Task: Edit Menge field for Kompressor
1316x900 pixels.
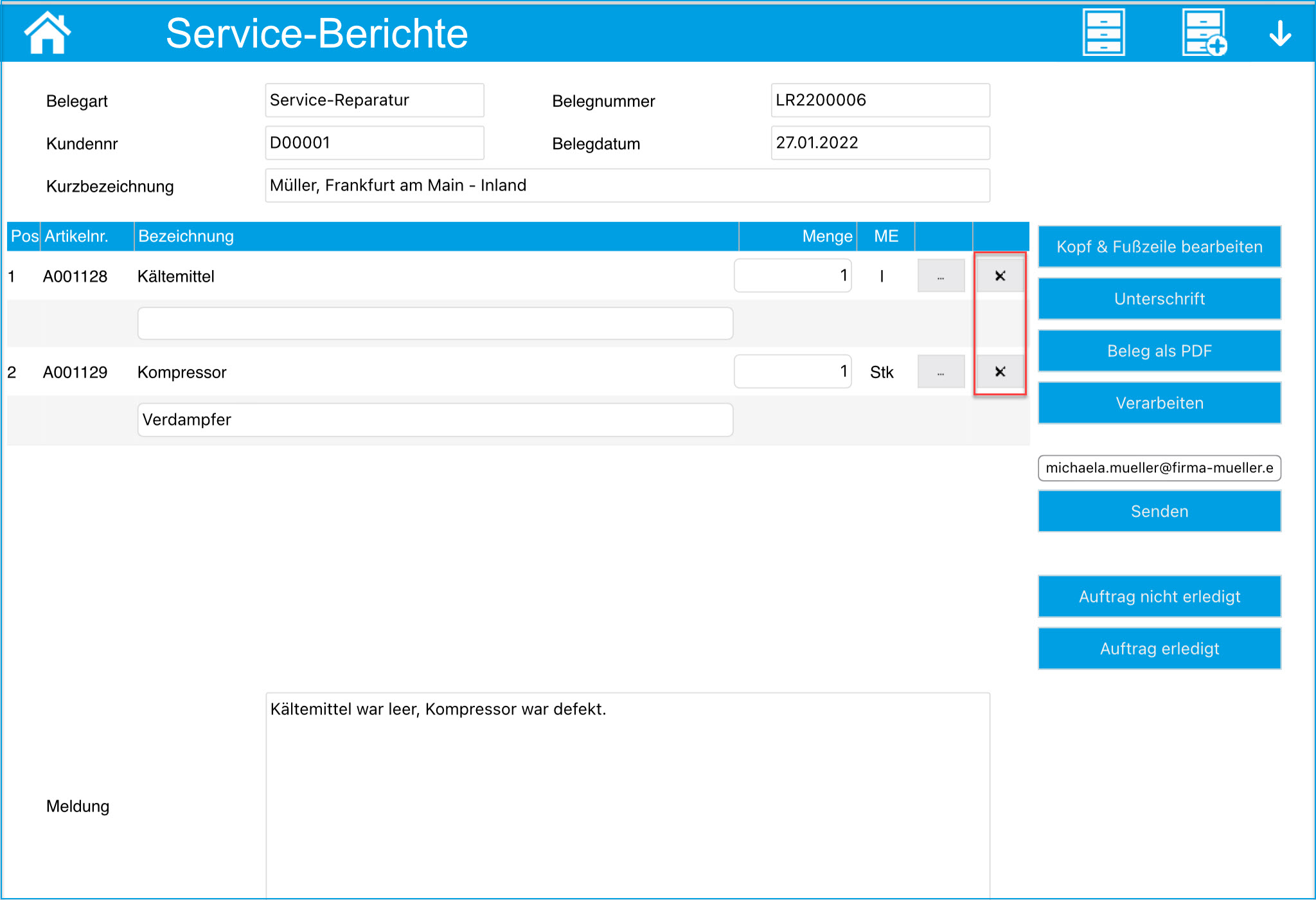Action: point(793,372)
